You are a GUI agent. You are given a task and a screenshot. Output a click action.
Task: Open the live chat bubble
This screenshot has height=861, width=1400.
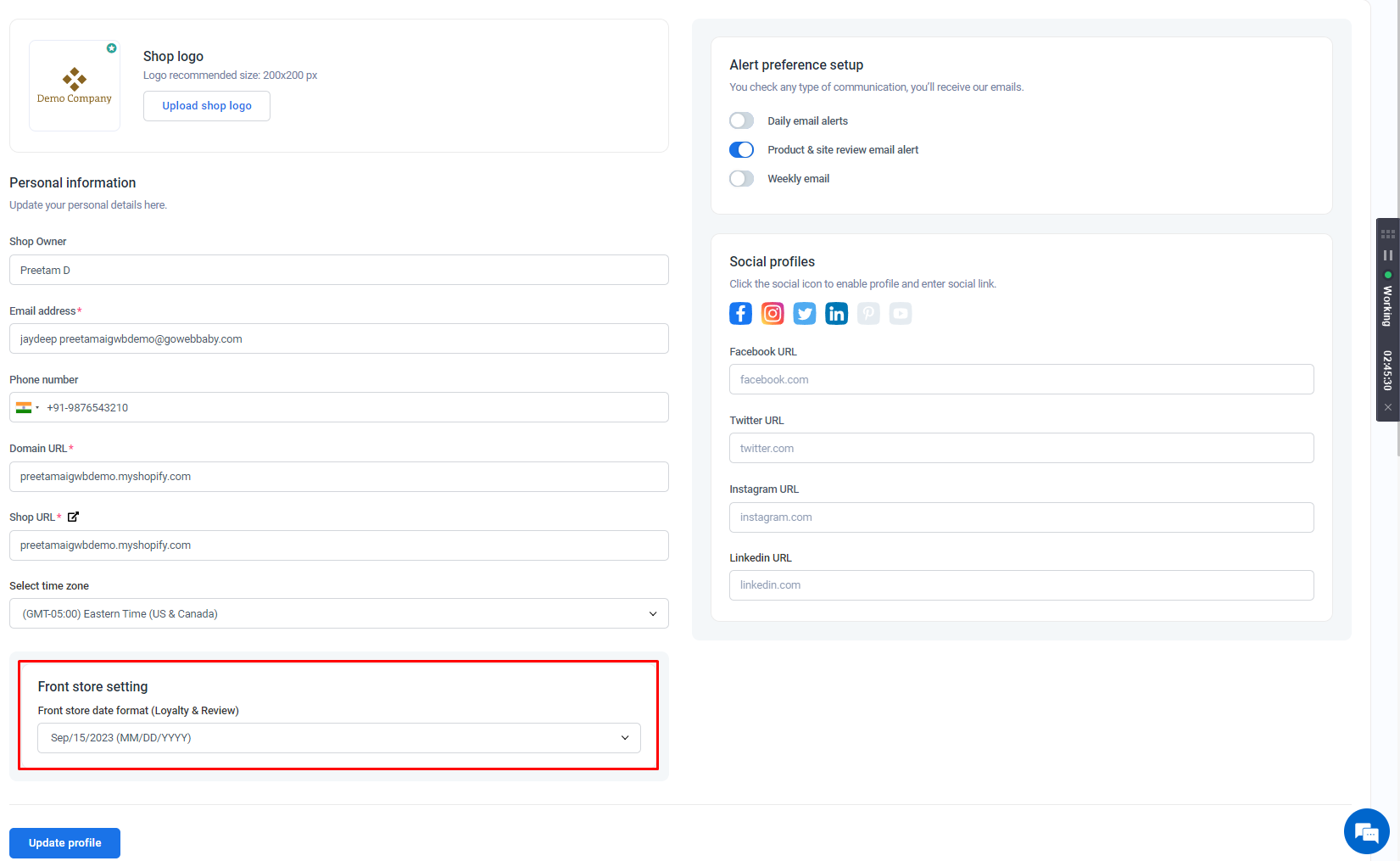[x=1366, y=831]
